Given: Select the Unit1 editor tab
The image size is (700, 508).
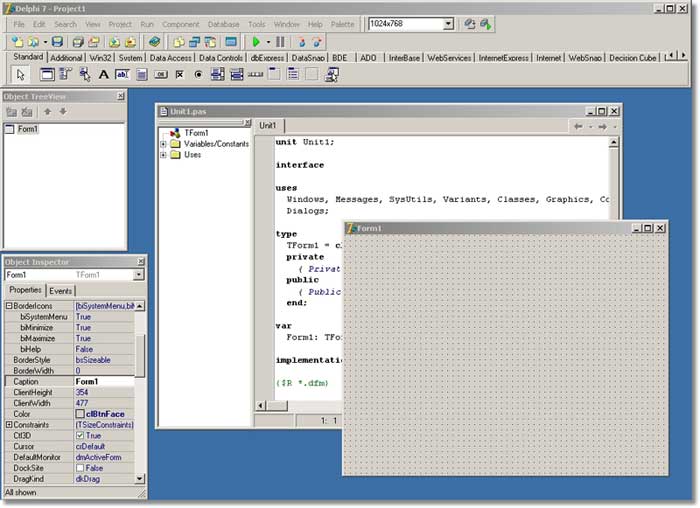Looking at the screenshot, I should [268, 126].
